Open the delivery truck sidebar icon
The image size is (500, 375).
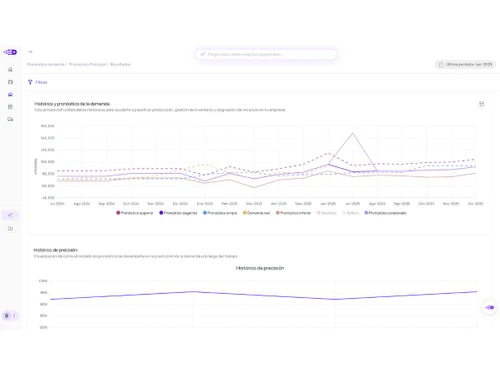click(x=10, y=119)
